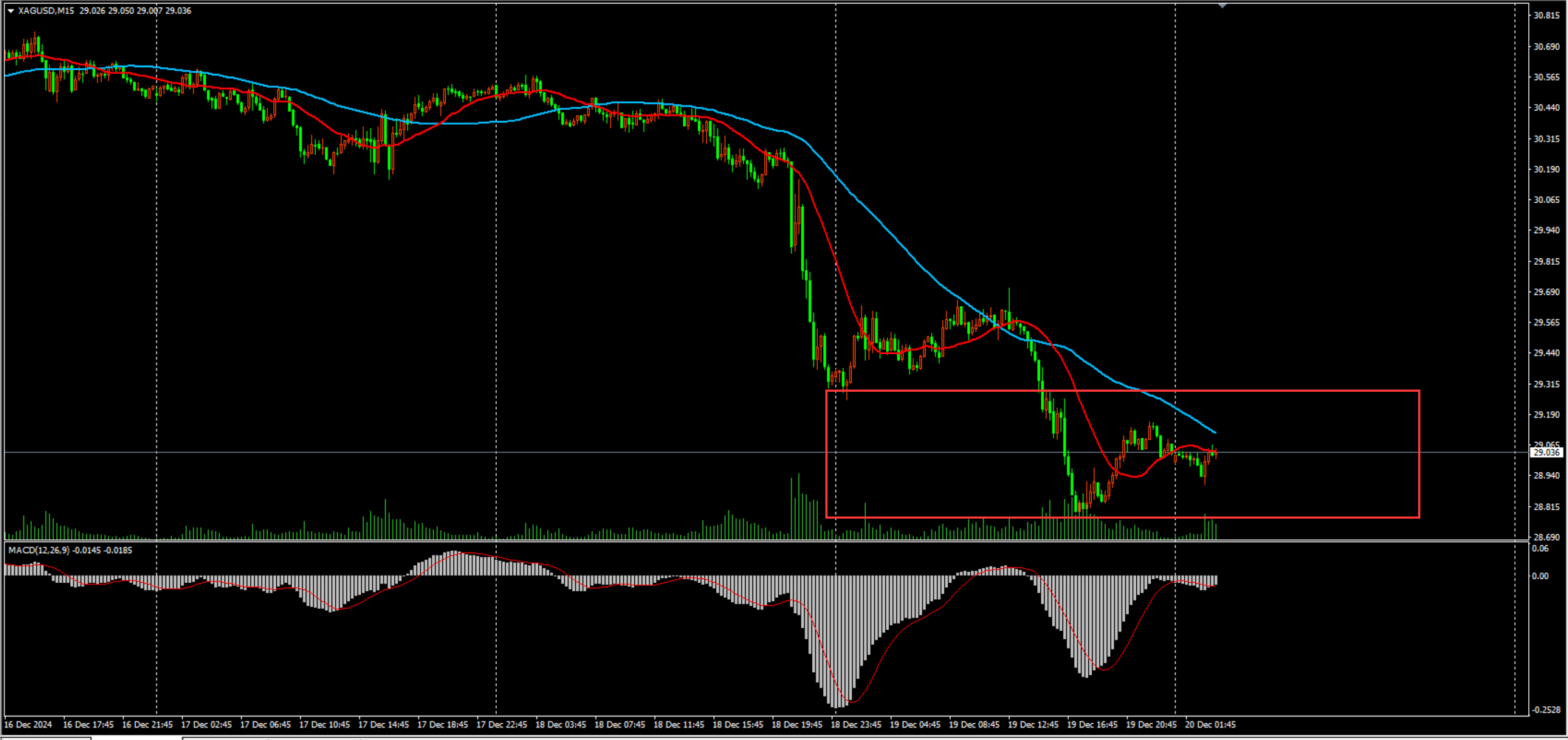The image size is (1568, 740).
Task: Click the 28.815 price scale label
Action: [1547, 507]
